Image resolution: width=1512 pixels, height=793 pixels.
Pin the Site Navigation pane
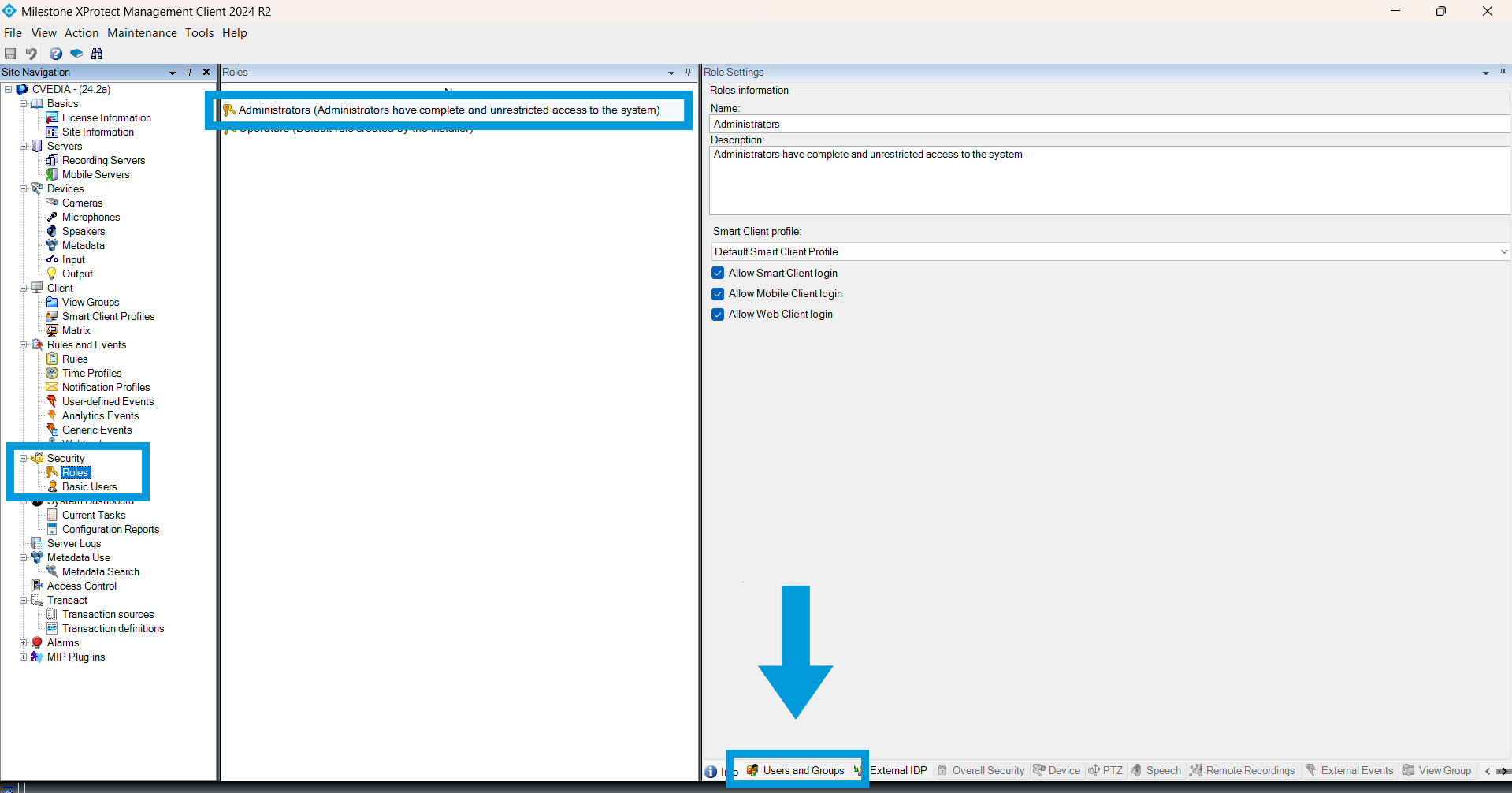click(189, 72)
